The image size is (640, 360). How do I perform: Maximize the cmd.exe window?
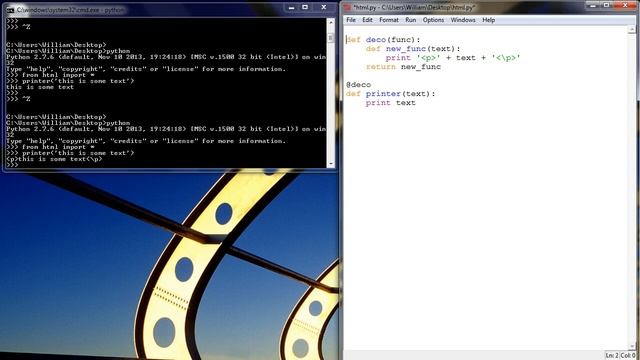[x=305, y=7]
